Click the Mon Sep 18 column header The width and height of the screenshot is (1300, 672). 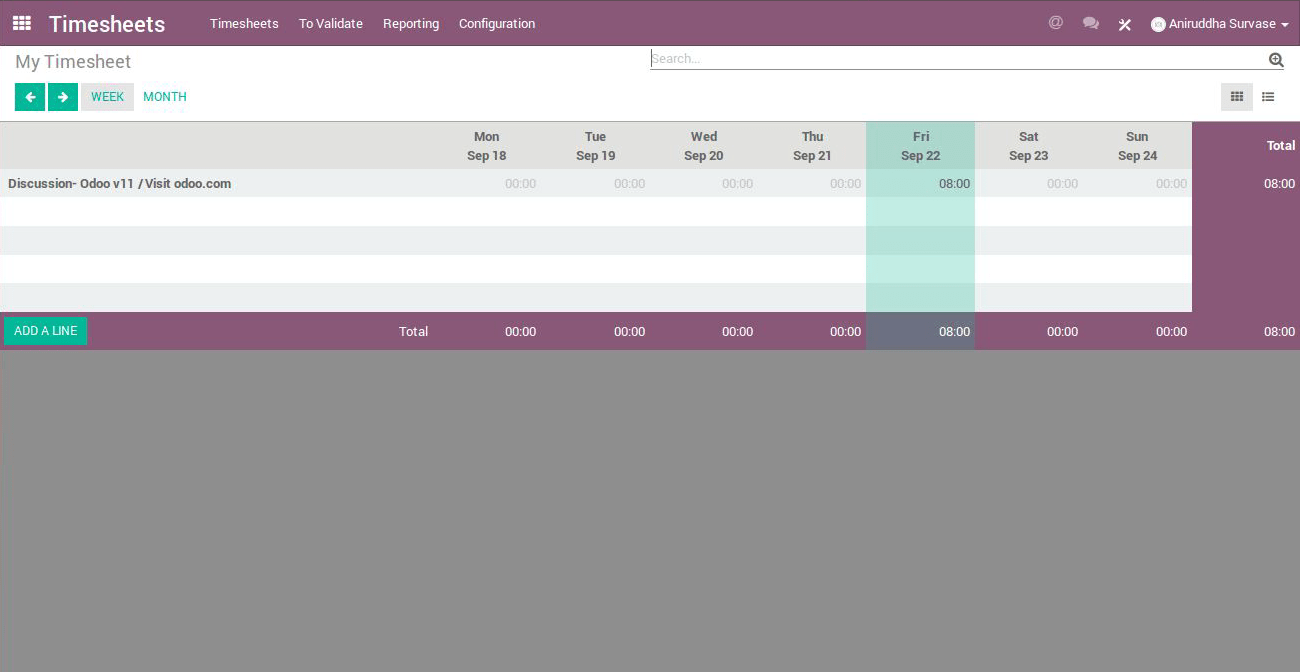click(487, 146)
